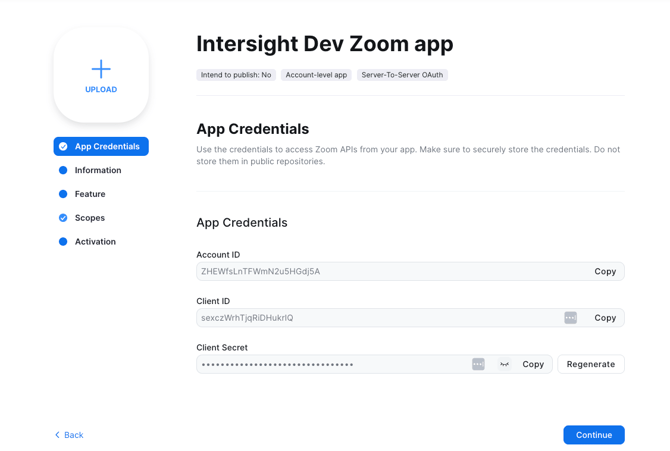The width and height of the screenshot is (670, 451).
Task: Click the blue dot beside Feature
Action: (x=63, y=194)
